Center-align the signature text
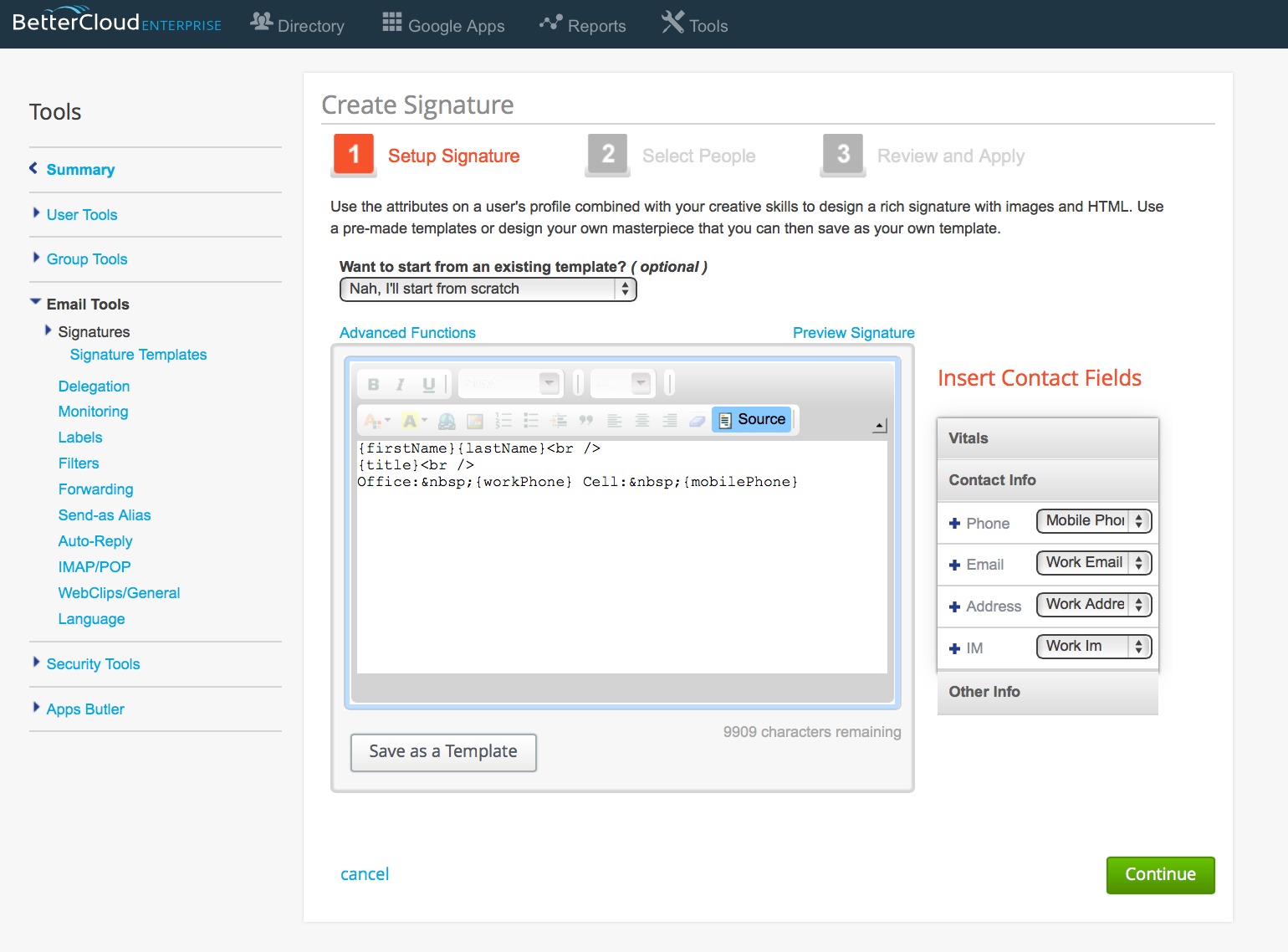The height and width of the screenshot is (952, 1288). click(x=641, y=420)
